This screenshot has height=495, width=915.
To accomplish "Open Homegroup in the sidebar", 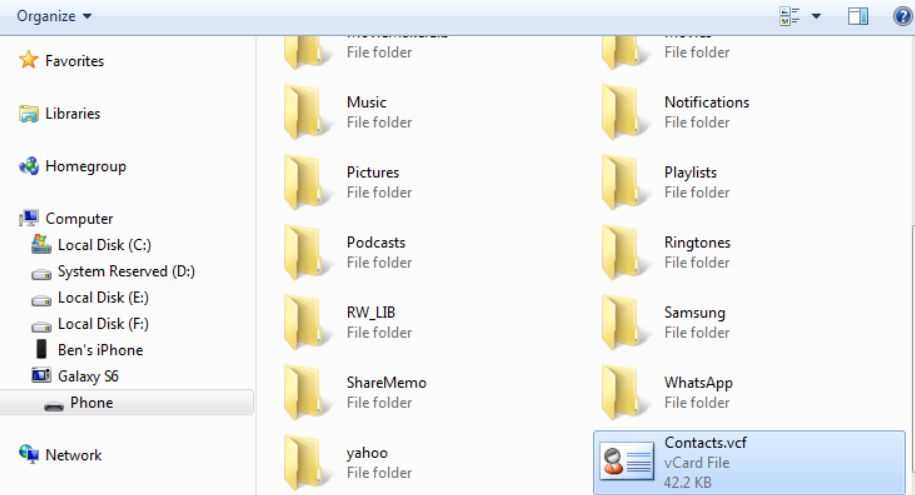I will coord(85,167).
